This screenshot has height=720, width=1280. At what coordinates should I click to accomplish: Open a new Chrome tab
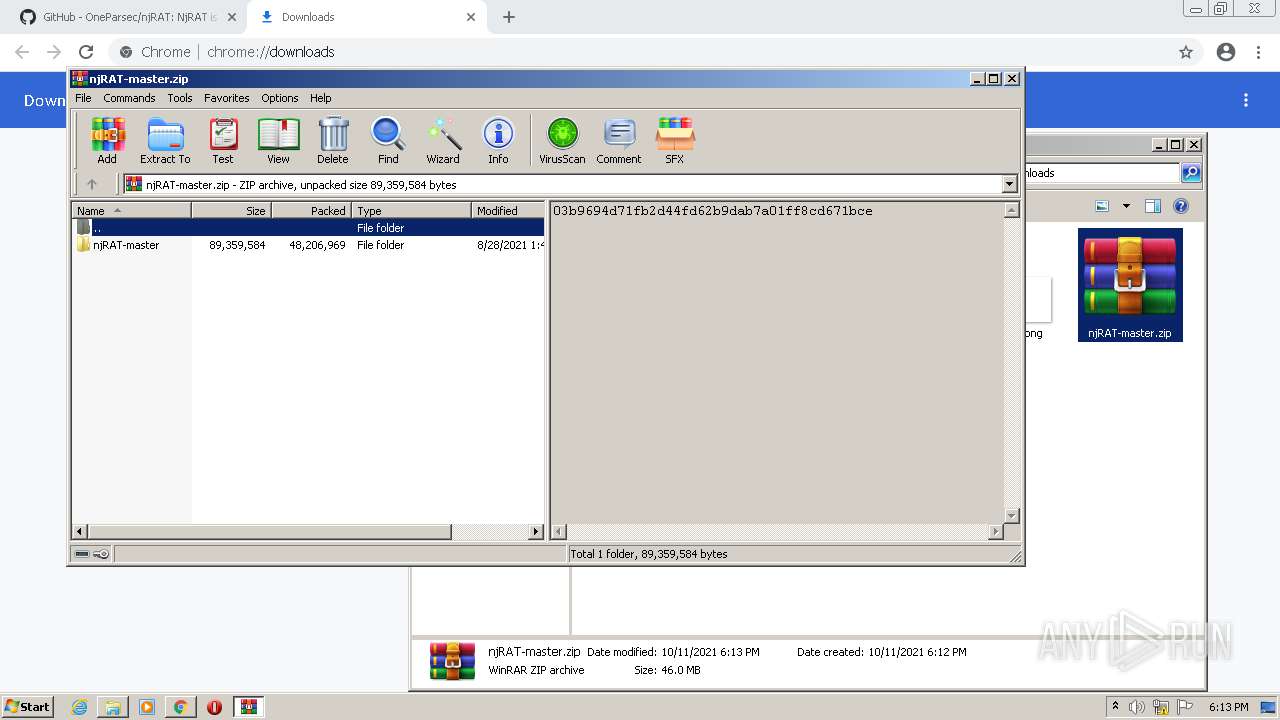(509, 17)
